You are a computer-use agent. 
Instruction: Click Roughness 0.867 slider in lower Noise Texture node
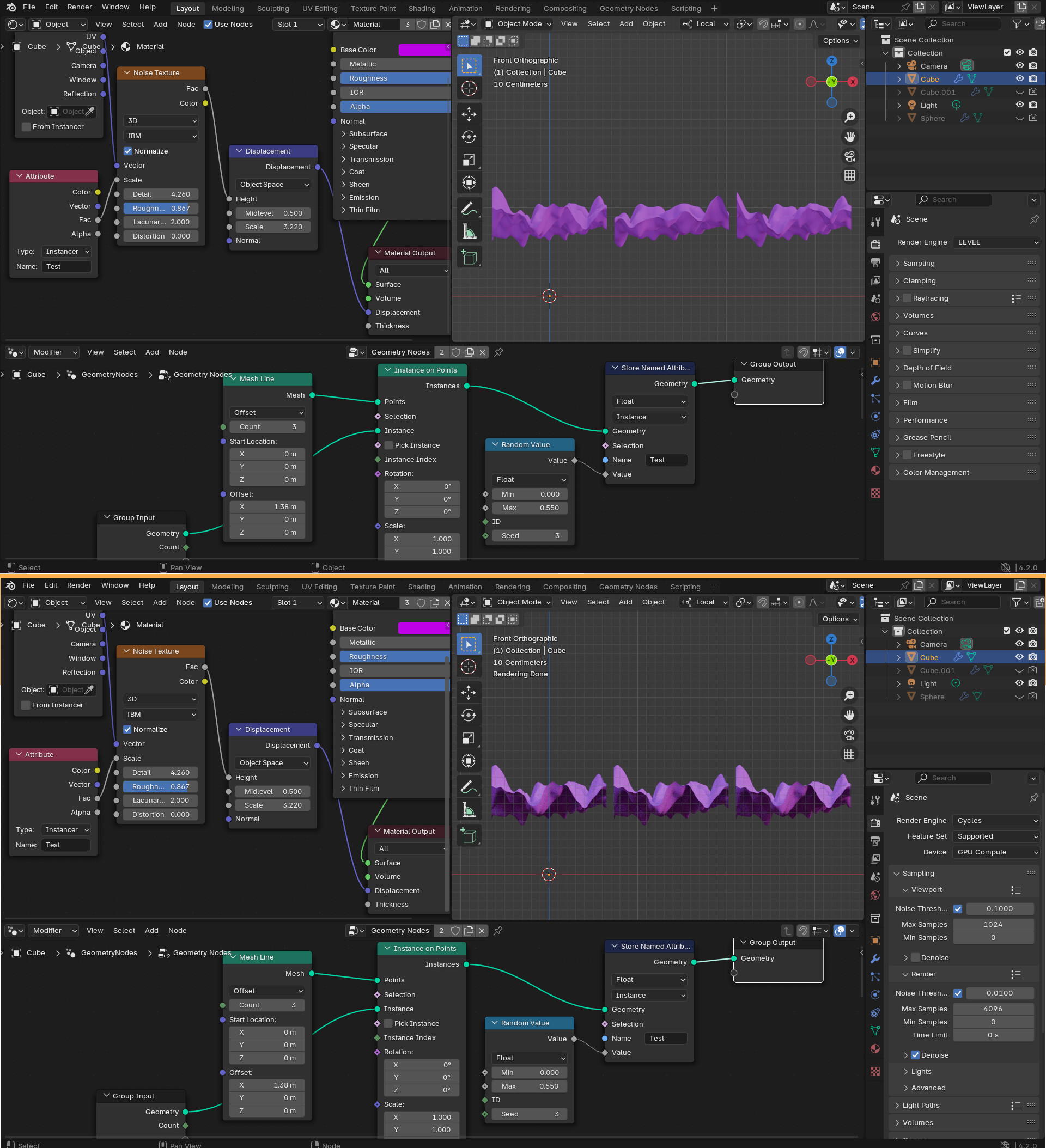160,786
